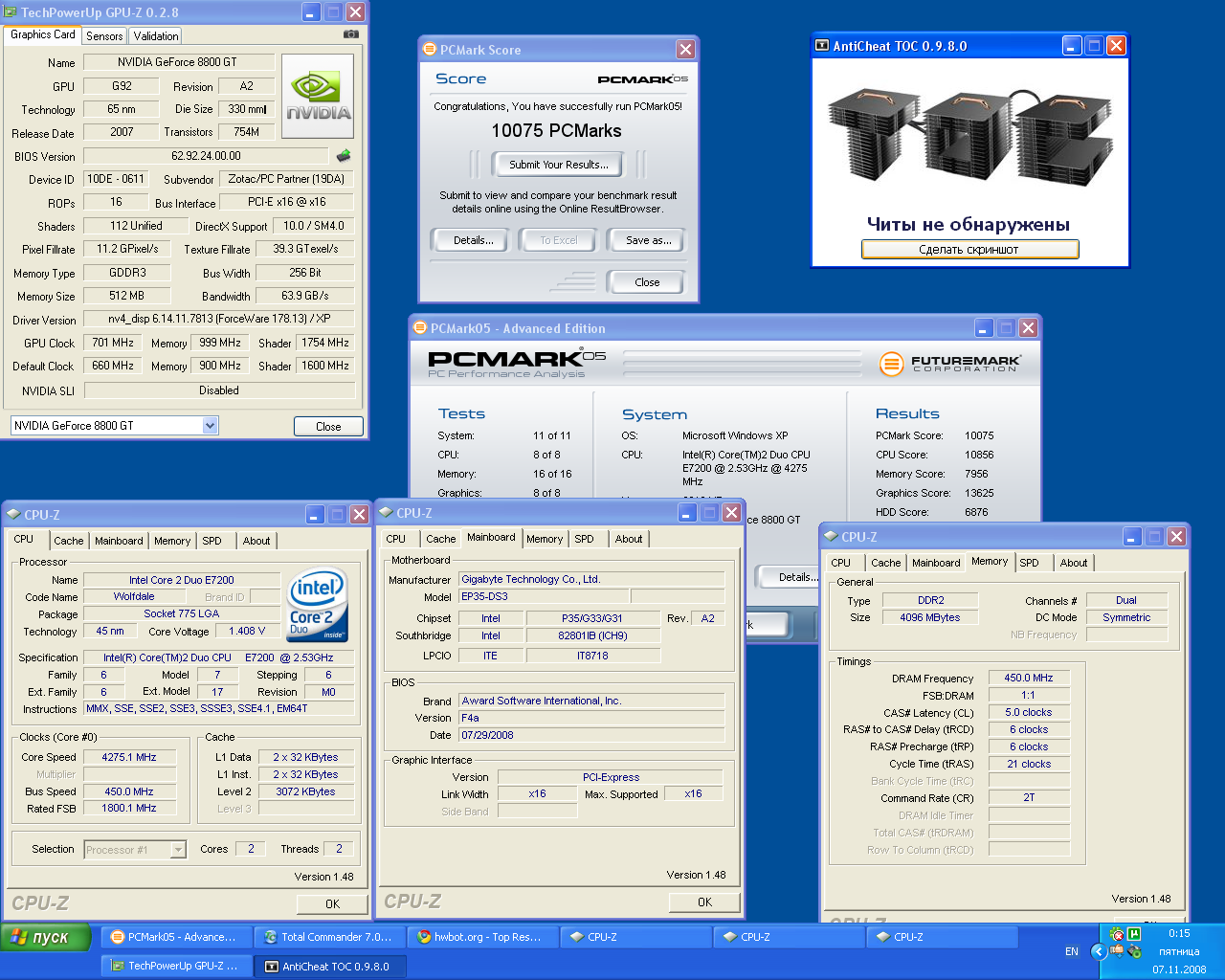The height and width of the screenshot is (980, 1225).
Task: Click the AntiCheat TOC stacked boxes image
Action: tap(969, 137)
